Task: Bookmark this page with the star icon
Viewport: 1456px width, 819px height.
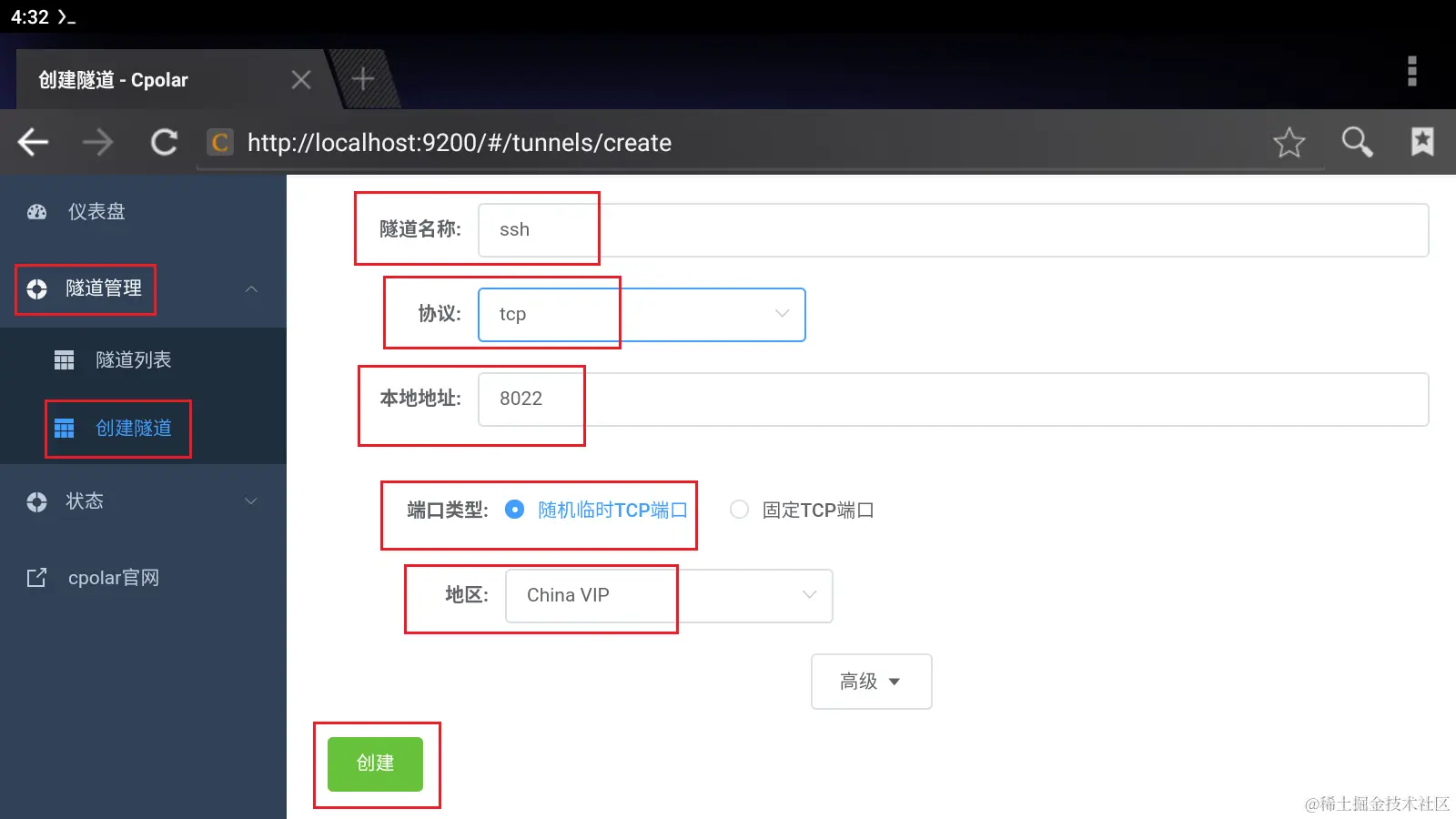Action: [x=1289, y=142]
